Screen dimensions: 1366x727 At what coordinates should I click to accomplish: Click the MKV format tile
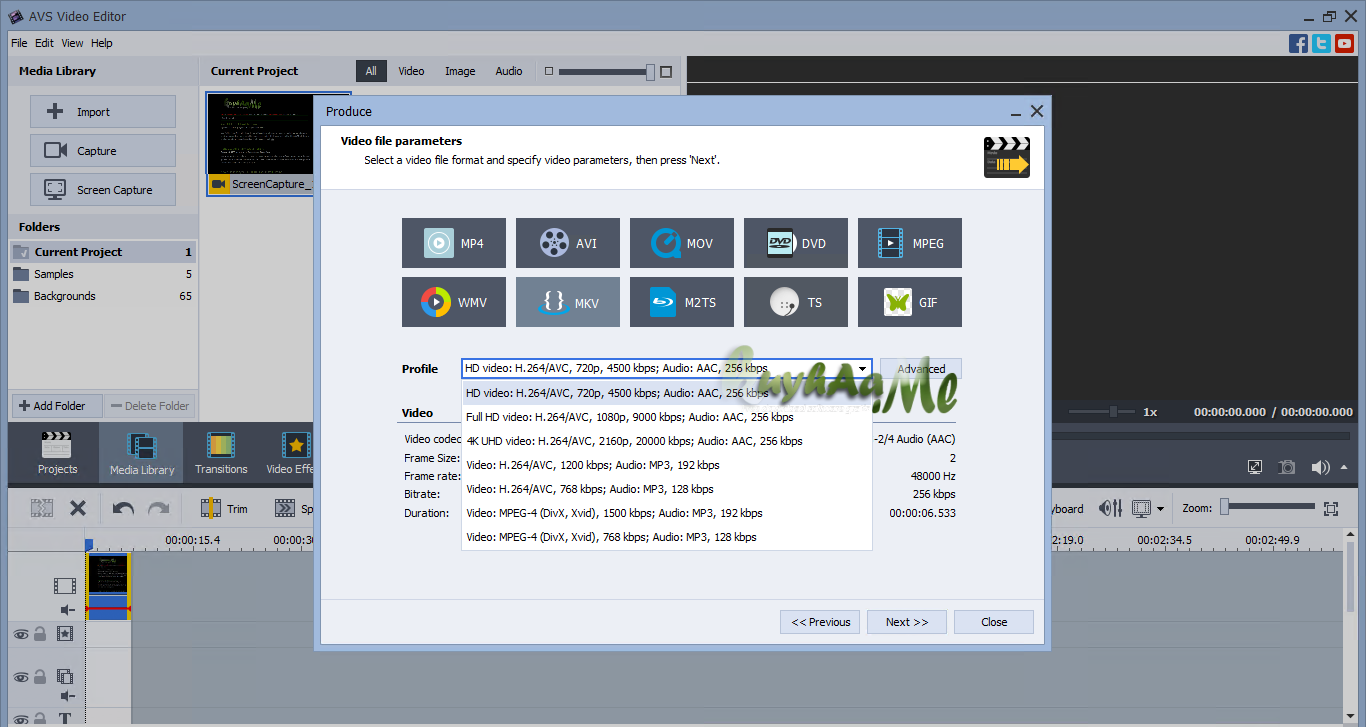tap(568, 302)
